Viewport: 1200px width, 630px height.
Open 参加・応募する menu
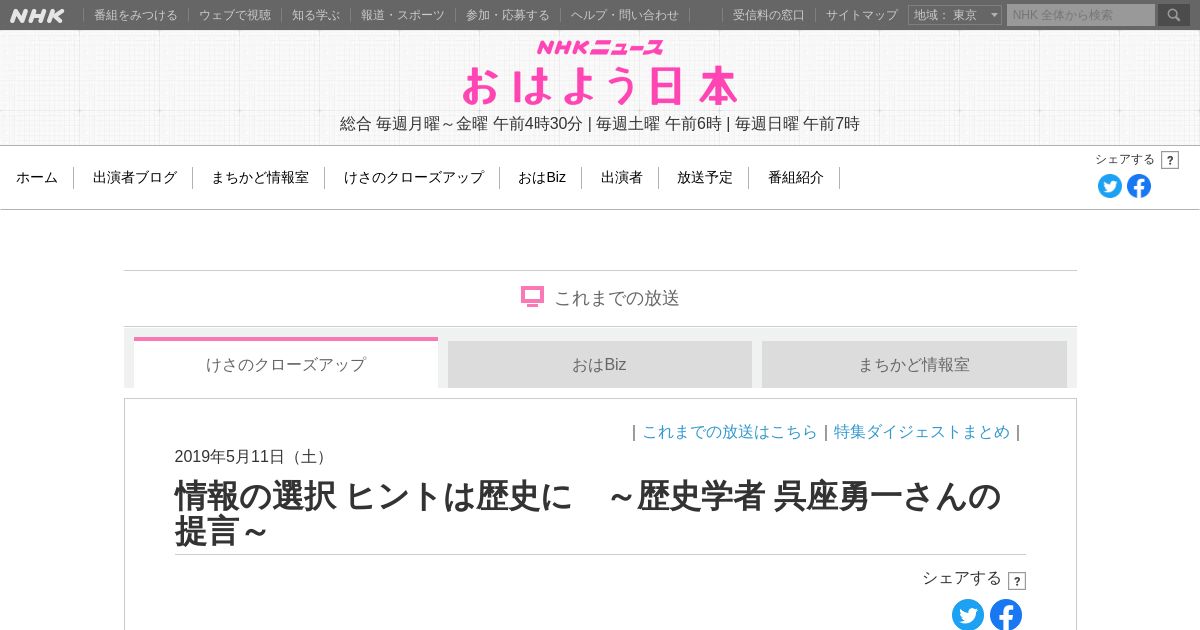[508, 15]
